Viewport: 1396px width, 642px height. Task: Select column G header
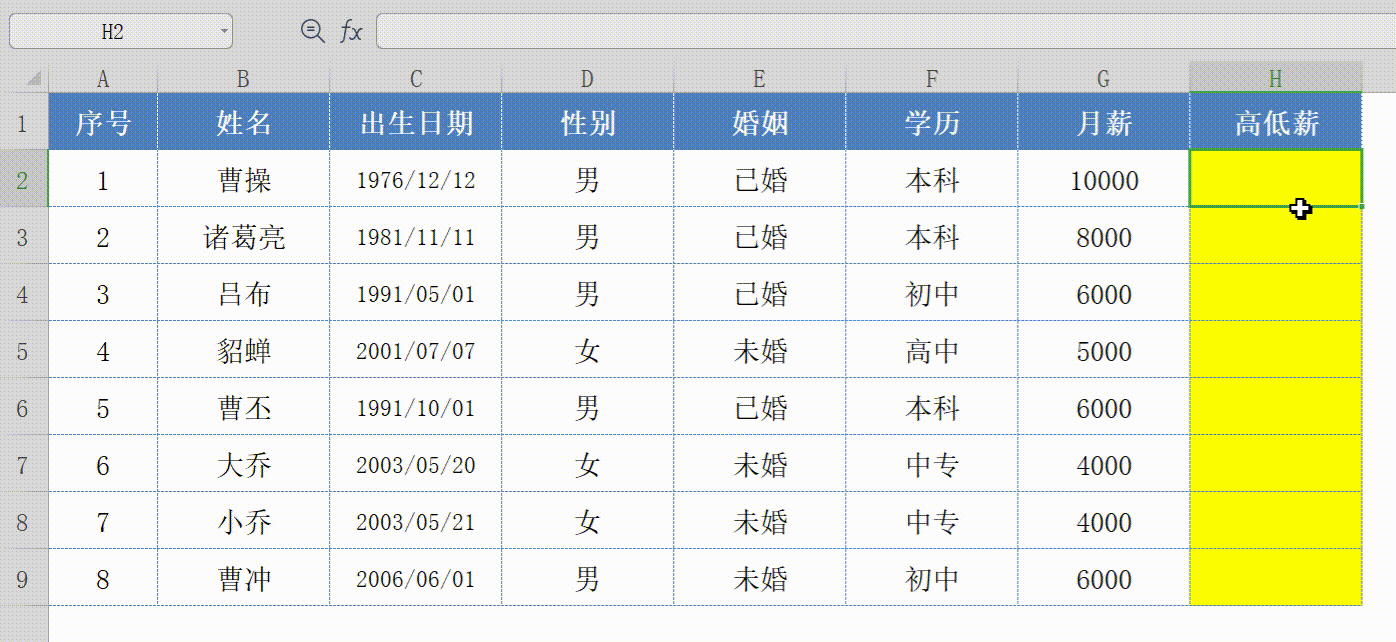coord(1103,79)
